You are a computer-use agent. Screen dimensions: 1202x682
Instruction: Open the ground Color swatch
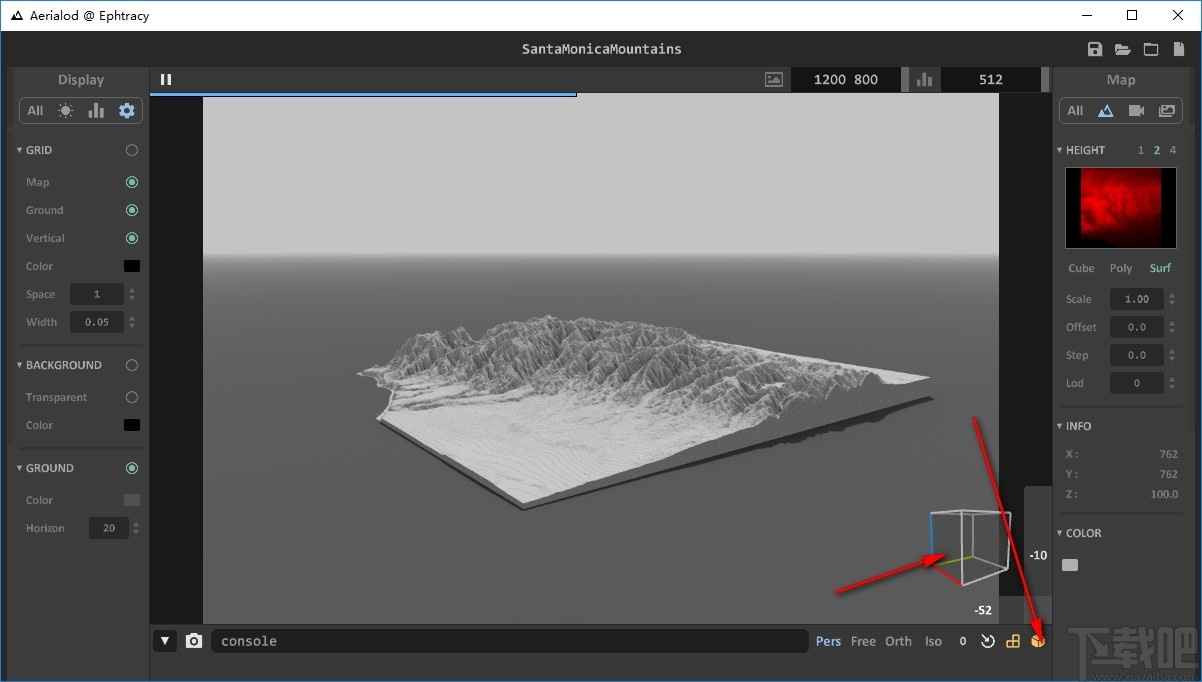coord(132,500)
